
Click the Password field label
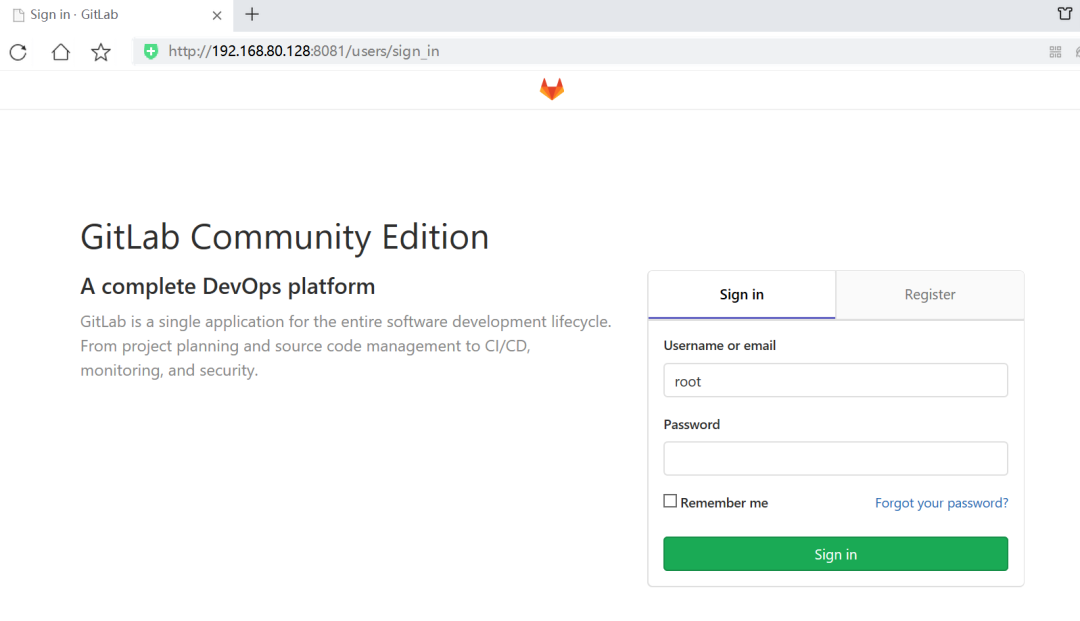coord(692,425)
